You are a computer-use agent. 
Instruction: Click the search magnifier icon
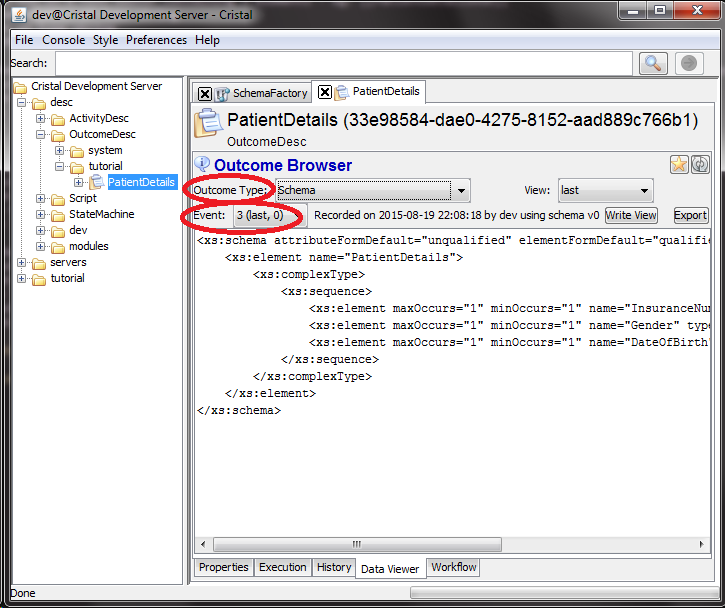[653, 63]
